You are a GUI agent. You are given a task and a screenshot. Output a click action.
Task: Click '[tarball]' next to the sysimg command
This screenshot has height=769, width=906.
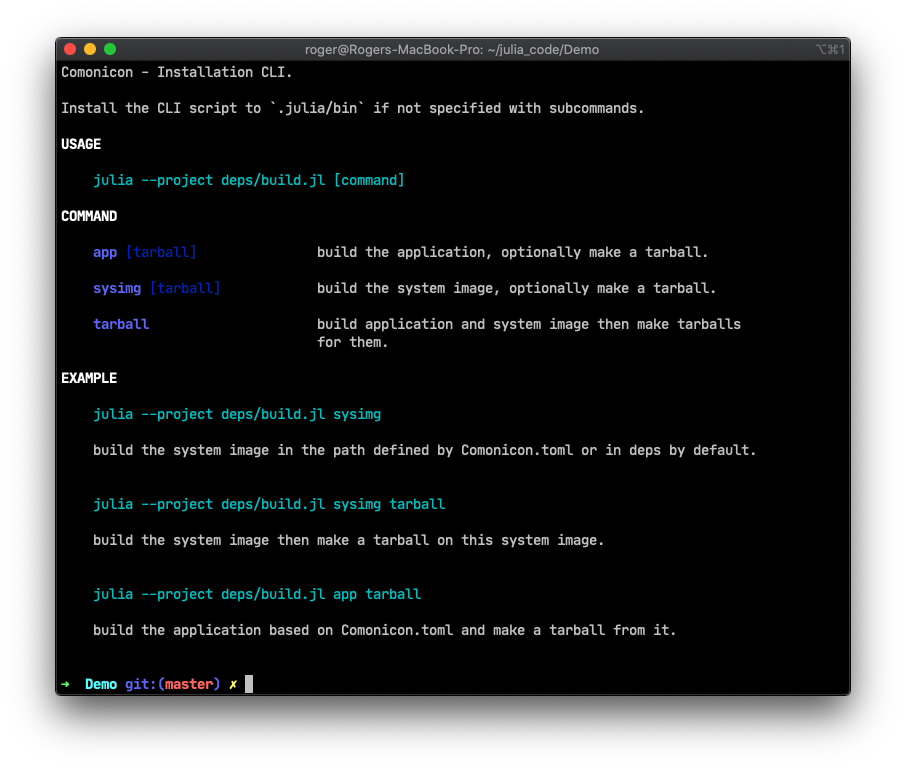pos(185,288)
